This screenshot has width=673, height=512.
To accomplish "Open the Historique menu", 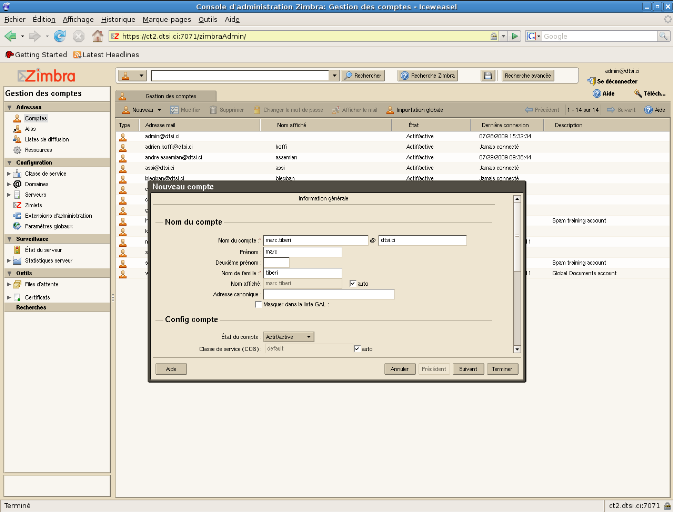I will [118, 19].
